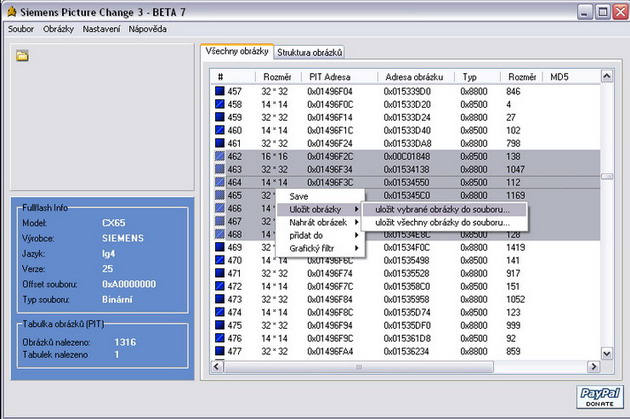Click the PayPal Donate button
Screen dimensions: 630x419
click(x=600, y=397)
